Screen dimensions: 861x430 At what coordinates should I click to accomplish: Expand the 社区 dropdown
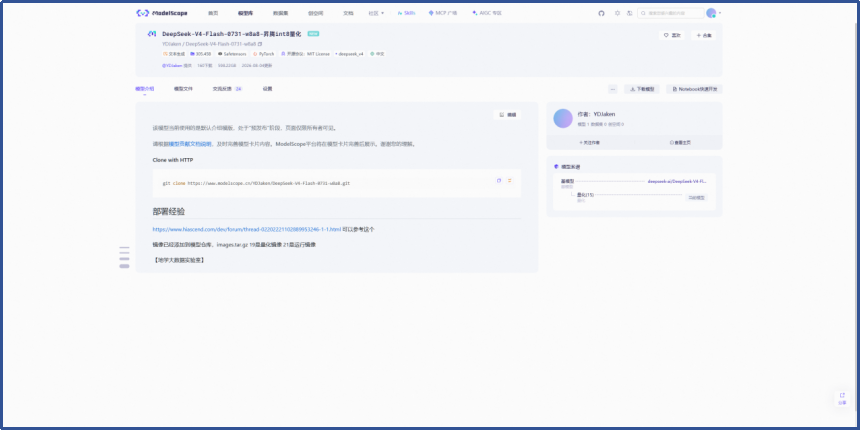pos(376,13)
